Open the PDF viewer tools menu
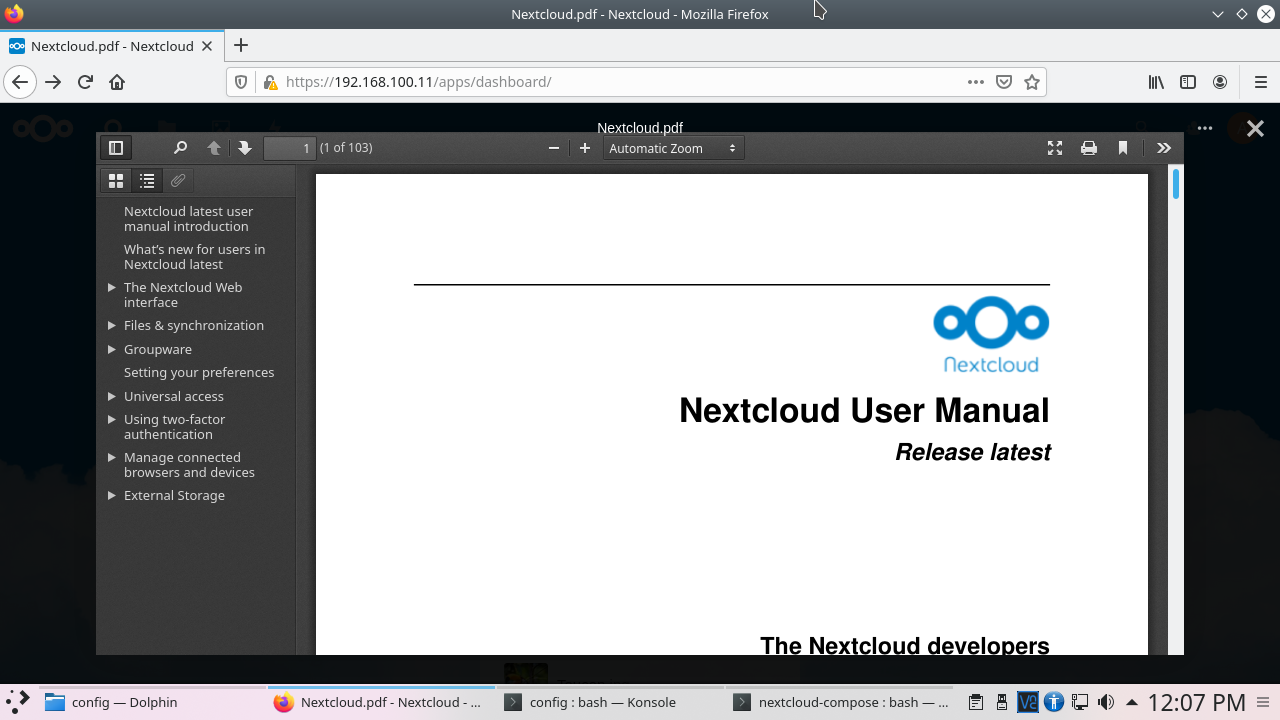The width and height of the screenshot is (1280, 720). (x=1164, y=148)
